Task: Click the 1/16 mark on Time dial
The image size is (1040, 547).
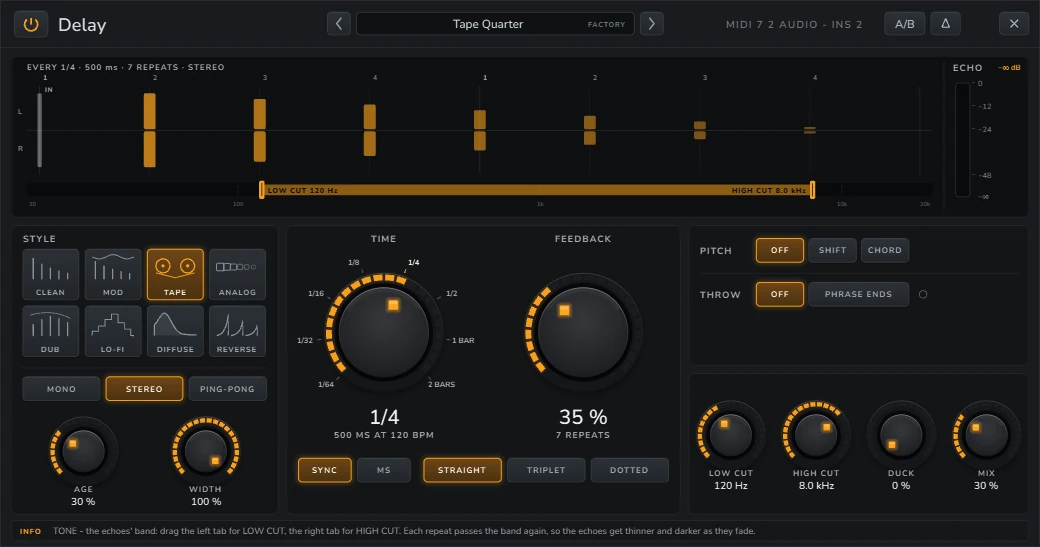Action: coord(316,293)
